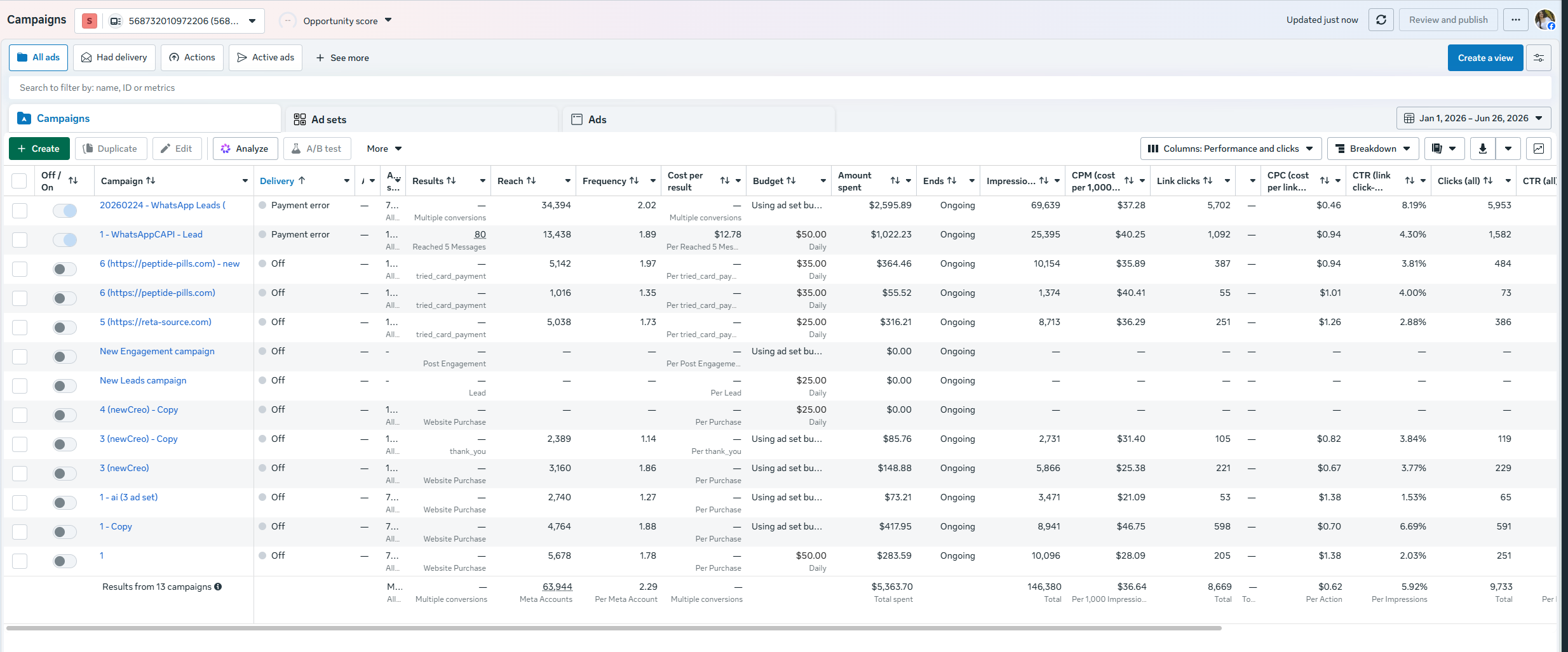Screen dimensions: 1568x652
Task: Select the Had delivery filter tab
Action: coord(114,57)
